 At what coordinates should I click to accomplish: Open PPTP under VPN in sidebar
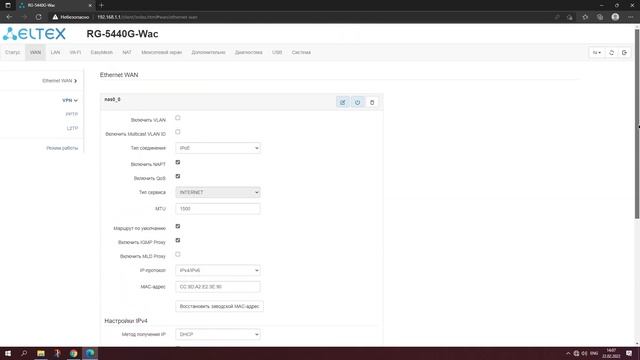[71, 114]
